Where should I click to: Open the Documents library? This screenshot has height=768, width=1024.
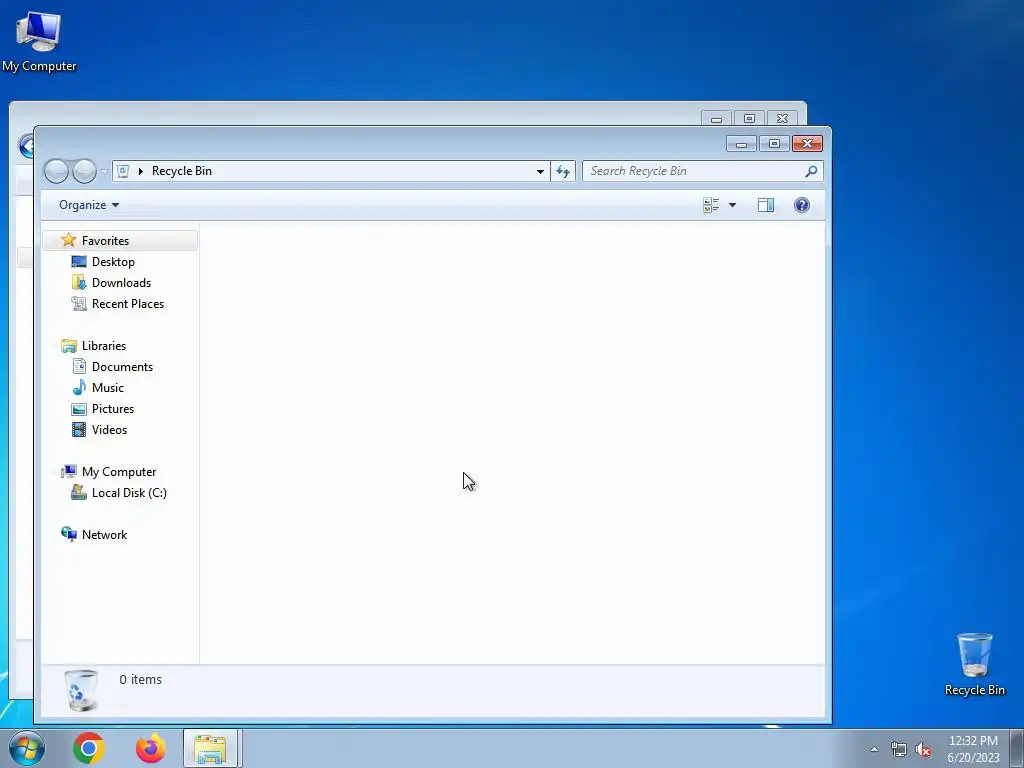pyautogui.click(x=122, y=367)
